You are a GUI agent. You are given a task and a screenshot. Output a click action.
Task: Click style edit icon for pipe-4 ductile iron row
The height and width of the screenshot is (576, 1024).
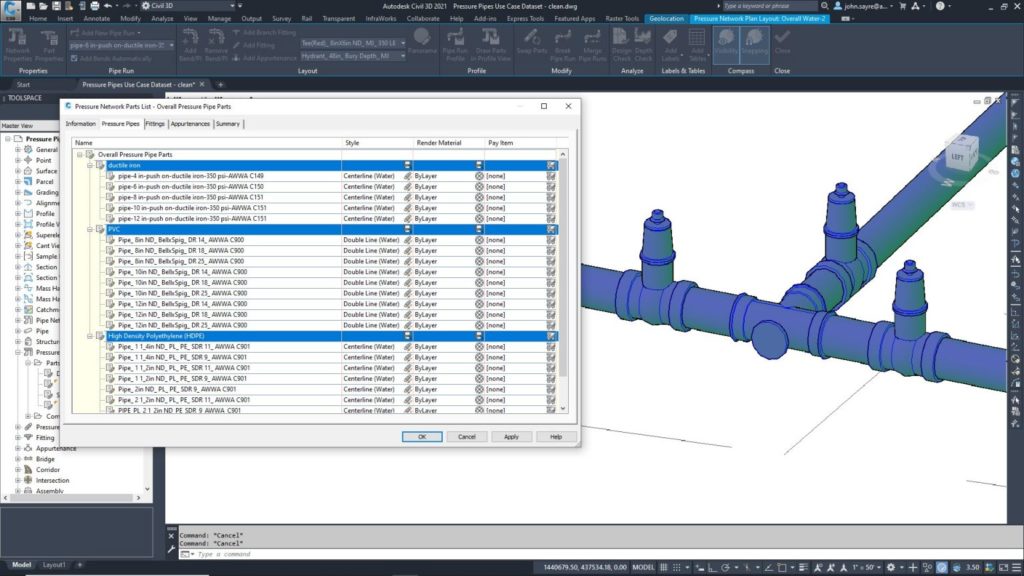[408, 176]
